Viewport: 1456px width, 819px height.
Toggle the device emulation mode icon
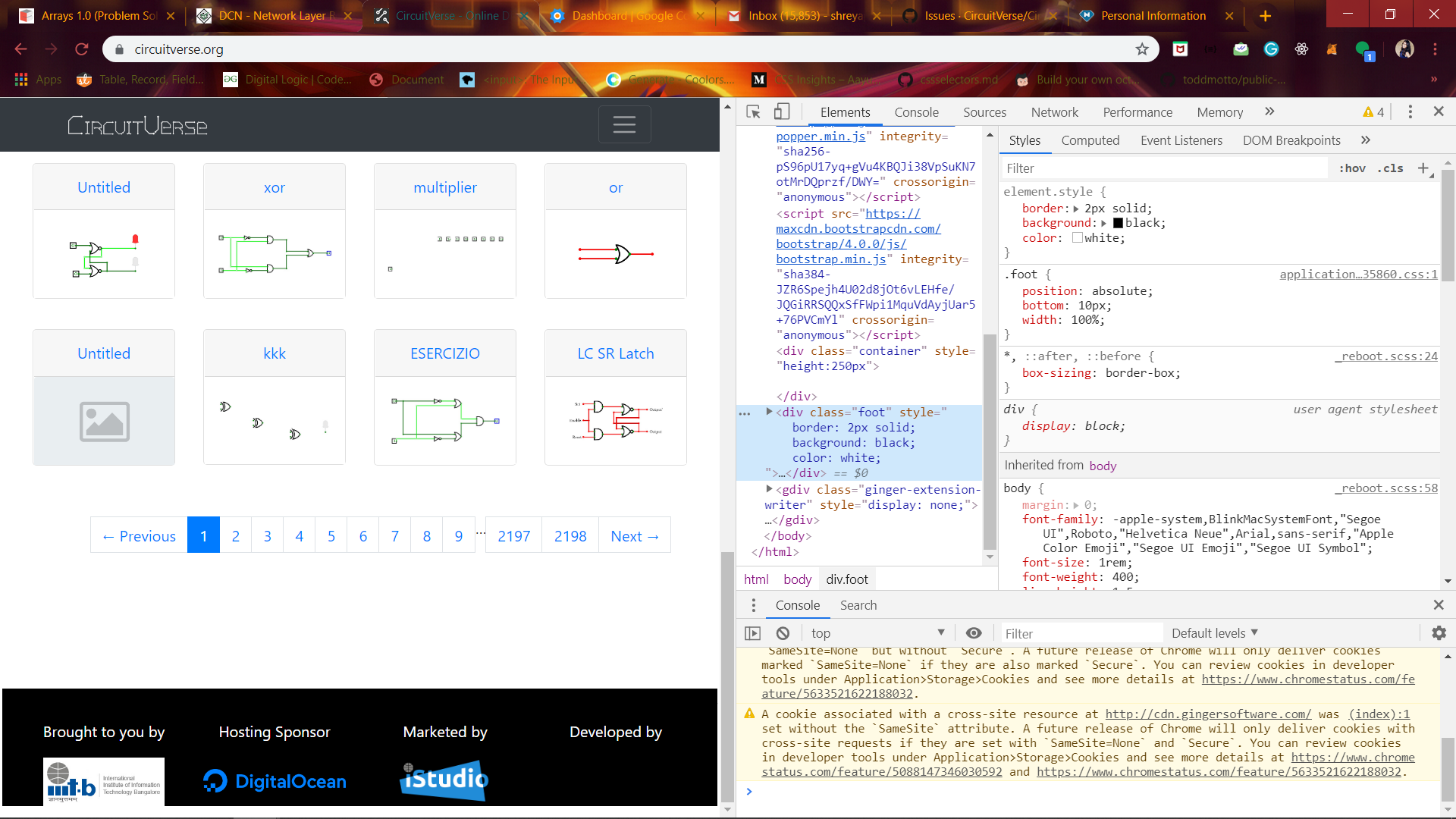click(782, 111)
